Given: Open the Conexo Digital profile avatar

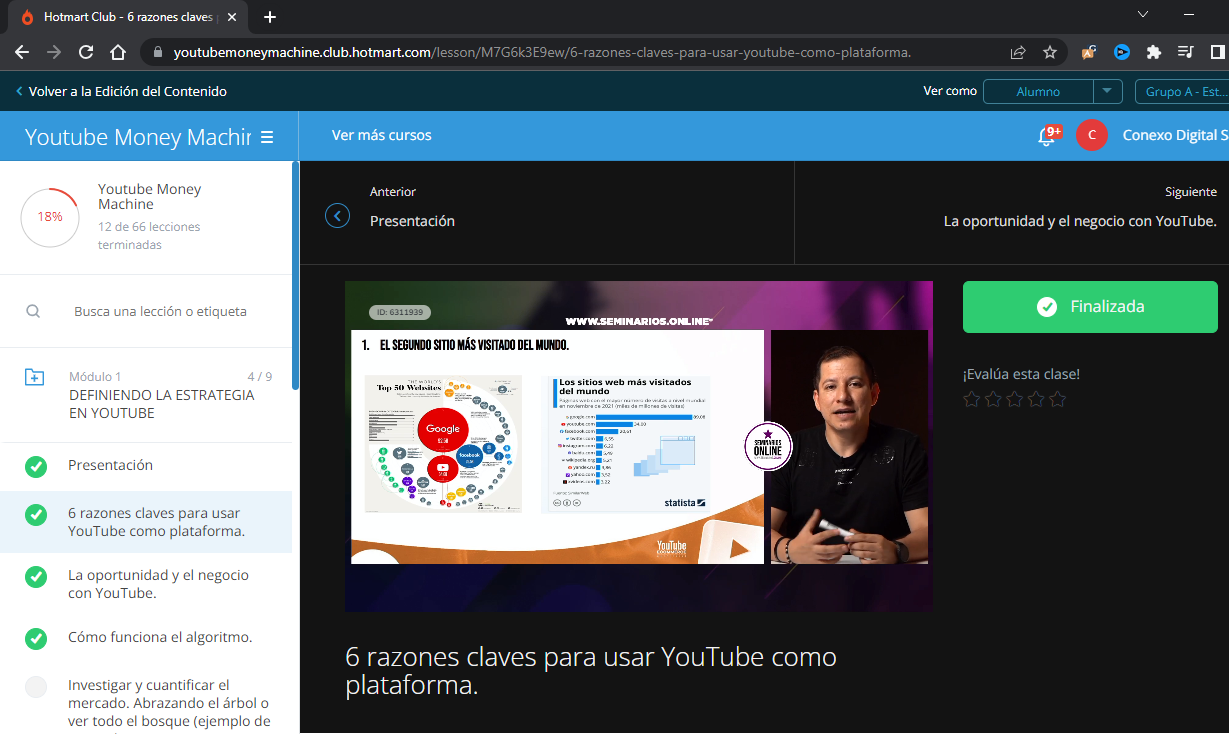Looking at the screenshot, I should click(1092, 135).
